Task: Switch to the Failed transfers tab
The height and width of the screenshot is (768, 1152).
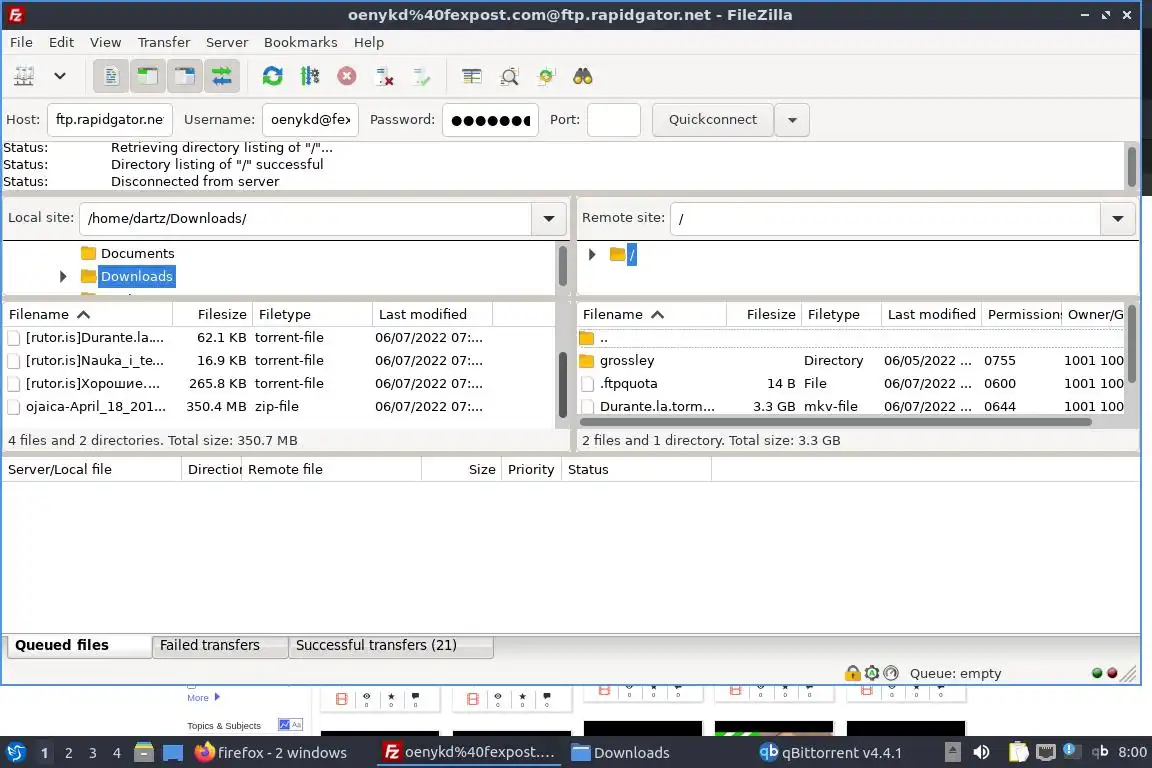Action: 220,646
